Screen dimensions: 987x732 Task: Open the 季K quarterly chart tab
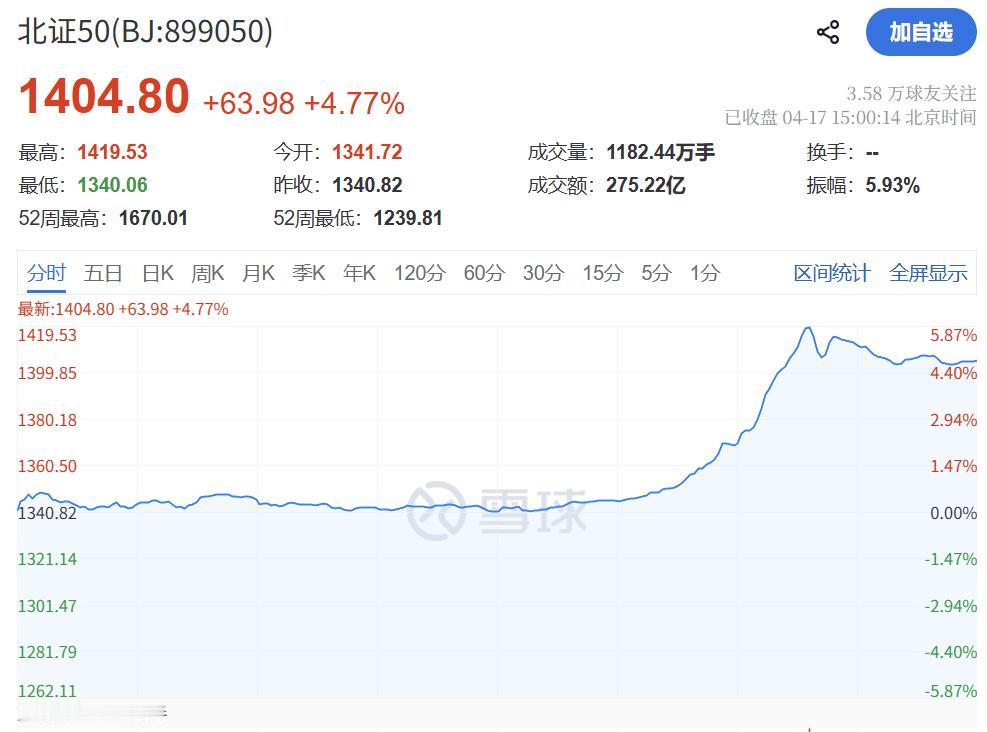tap(309, 272)
